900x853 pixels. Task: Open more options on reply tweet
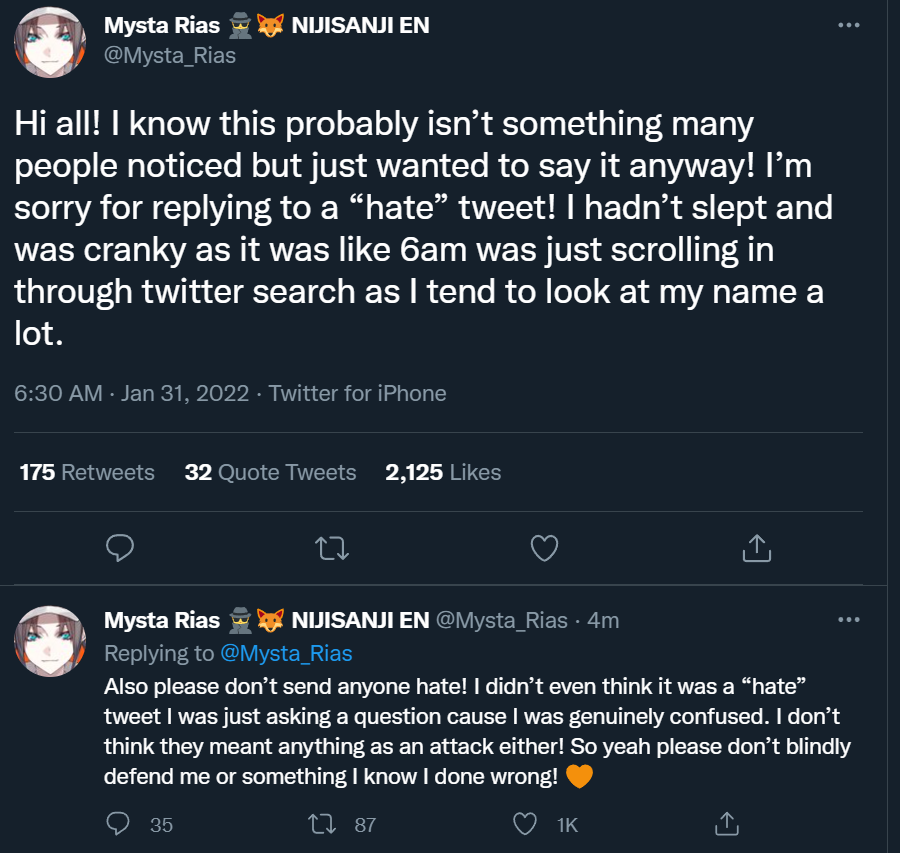click(849, 620)
